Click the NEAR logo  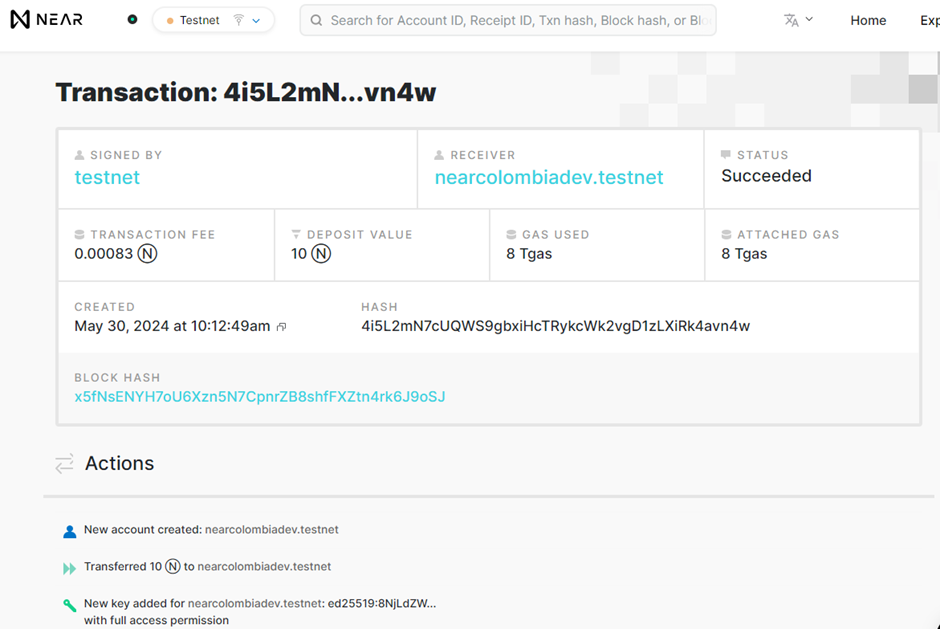46,20
